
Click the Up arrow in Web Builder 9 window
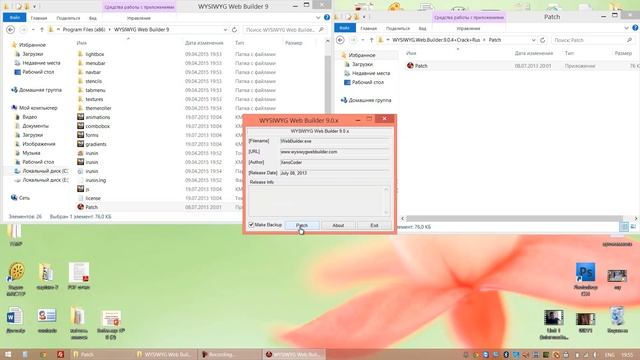tap(42, 29)
